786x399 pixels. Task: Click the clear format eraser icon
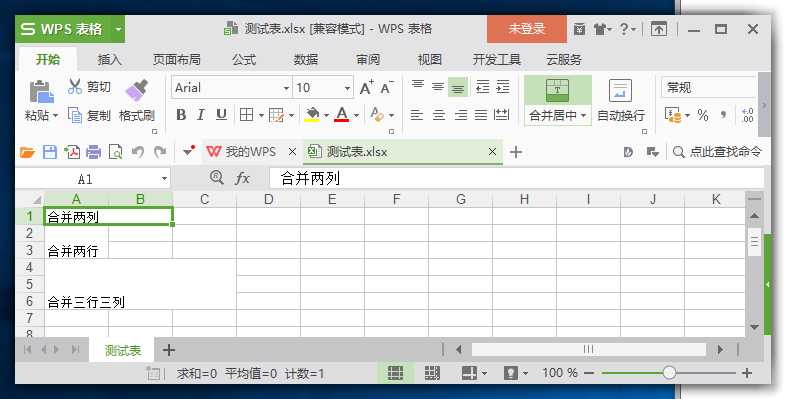click(376, 115)
